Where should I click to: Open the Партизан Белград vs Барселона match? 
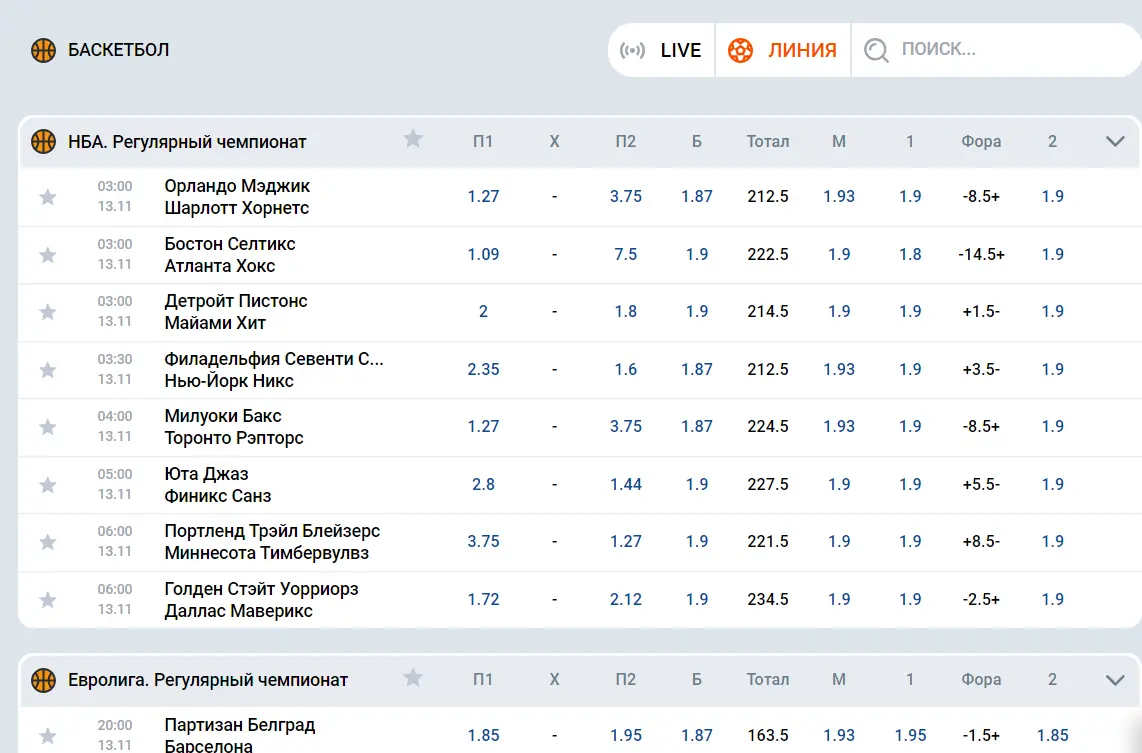pos(240,736)
